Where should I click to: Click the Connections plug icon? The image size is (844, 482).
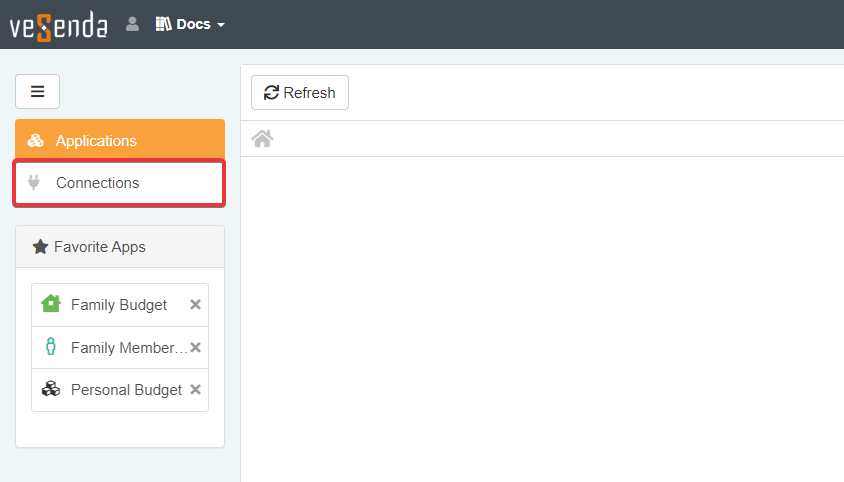pos(34,183)
